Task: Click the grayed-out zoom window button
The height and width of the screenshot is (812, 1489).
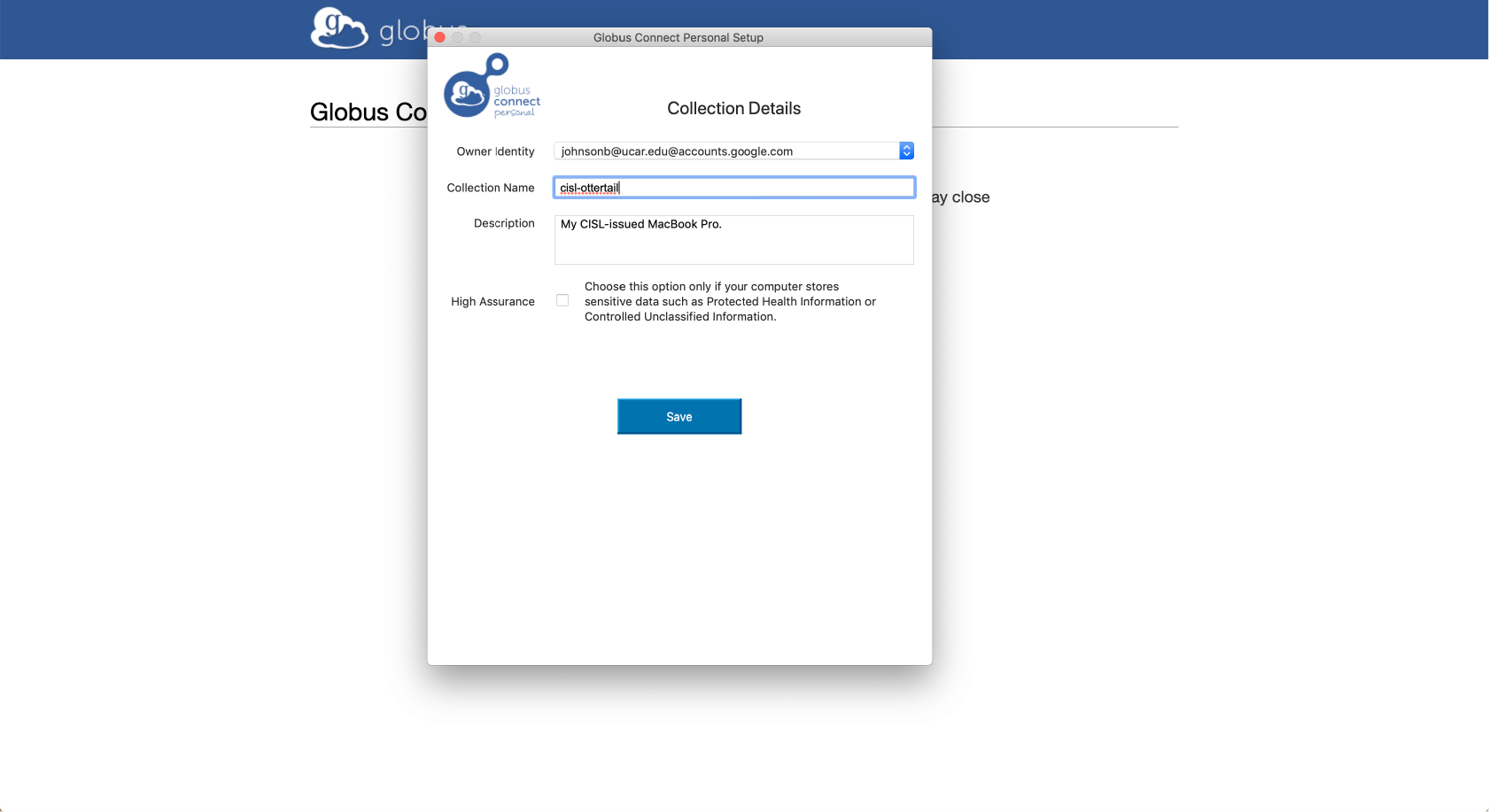Action: click(x=476, y=37)
